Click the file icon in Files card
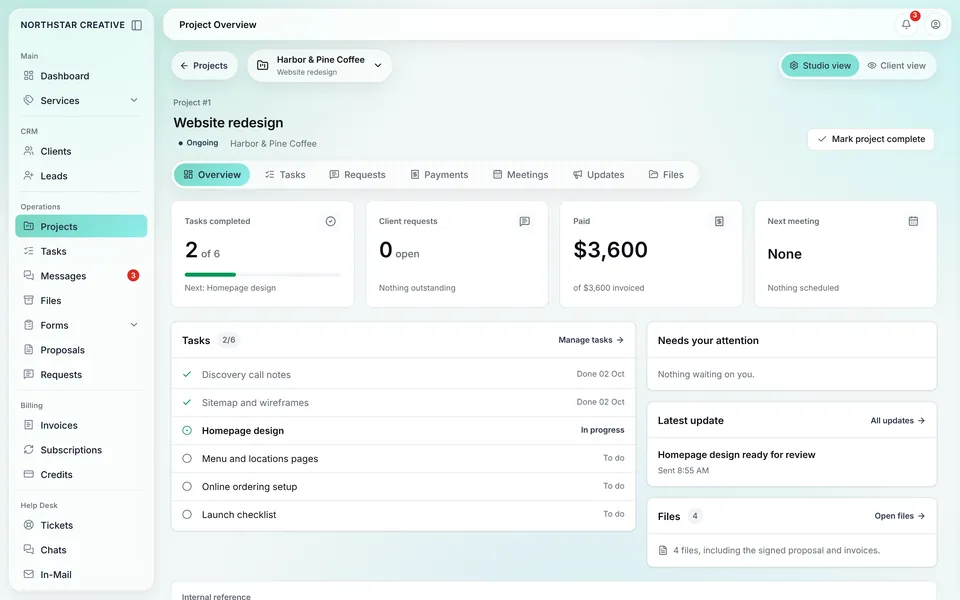This screenshot has height=600, width=960. coord(662,550)
